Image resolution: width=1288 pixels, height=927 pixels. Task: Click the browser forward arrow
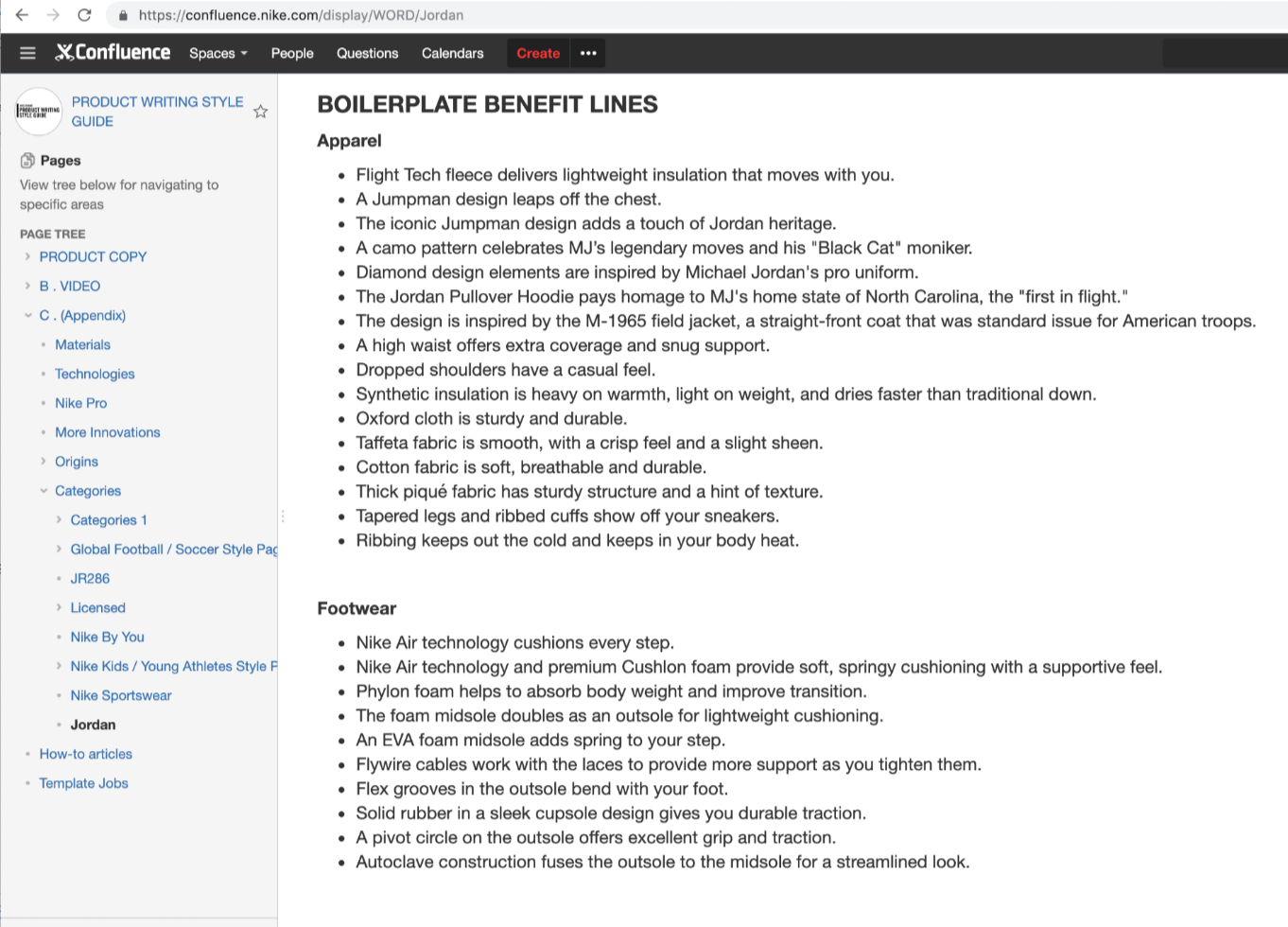tap(53, 15)
